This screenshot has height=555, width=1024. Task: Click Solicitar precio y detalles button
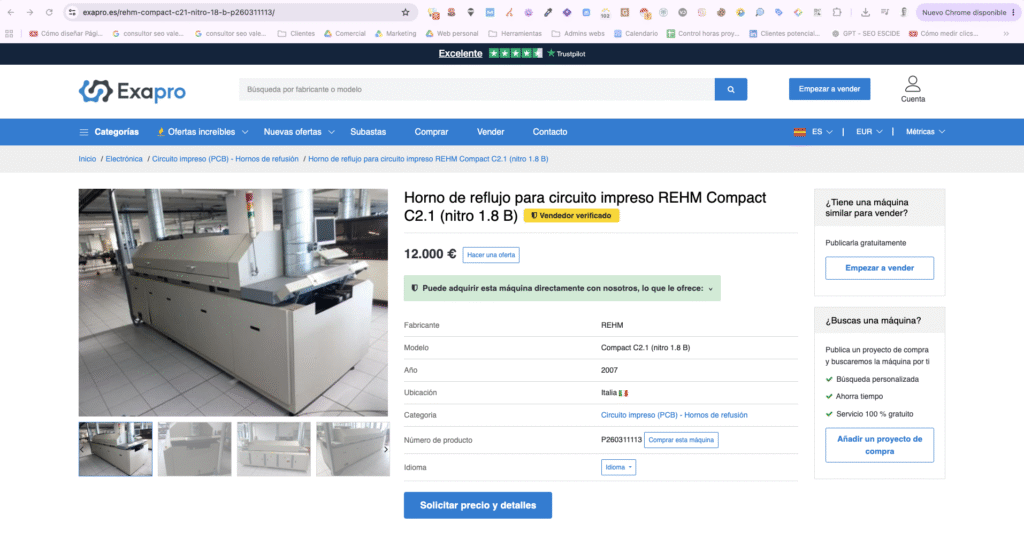click(478, 505)
